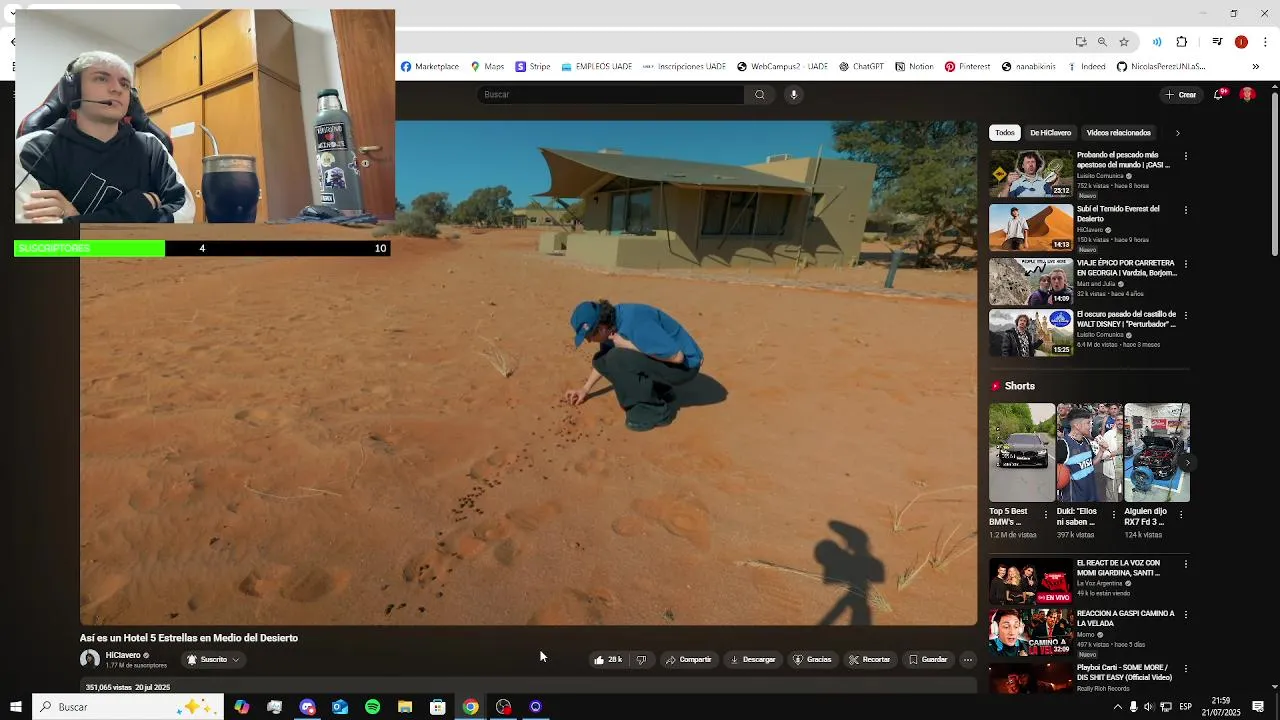Open the Duki short thumbnail
This screenshot has width=1280, height=720.
pos(1089,453)
